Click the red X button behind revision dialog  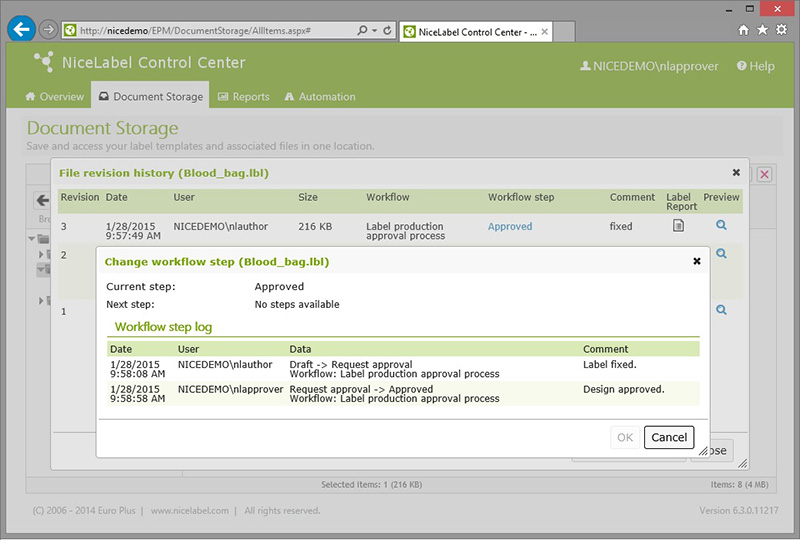pos(764,175)
